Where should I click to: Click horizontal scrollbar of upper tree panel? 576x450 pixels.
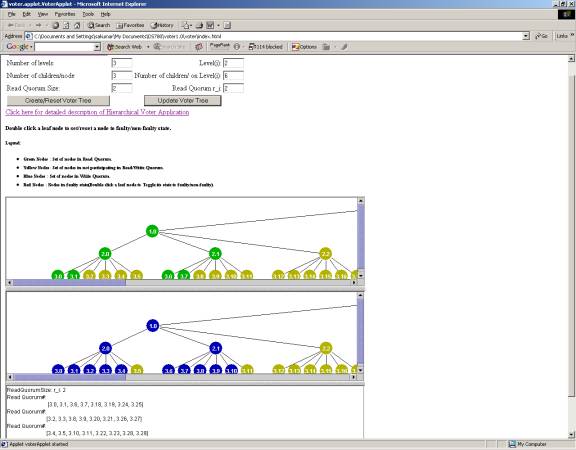[181, 282]
